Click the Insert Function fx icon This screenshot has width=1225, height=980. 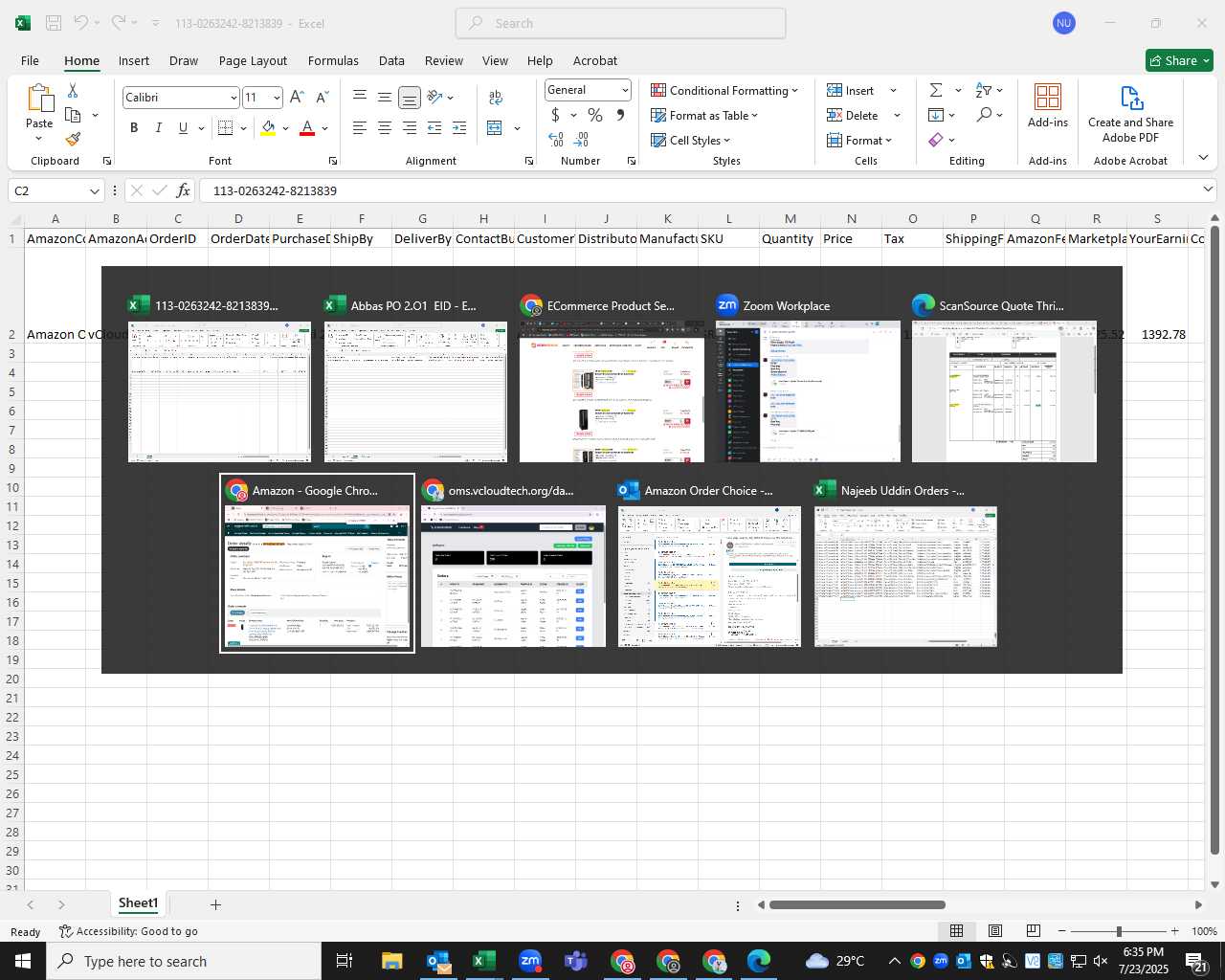pyautogui.click(x=183, y=190)
